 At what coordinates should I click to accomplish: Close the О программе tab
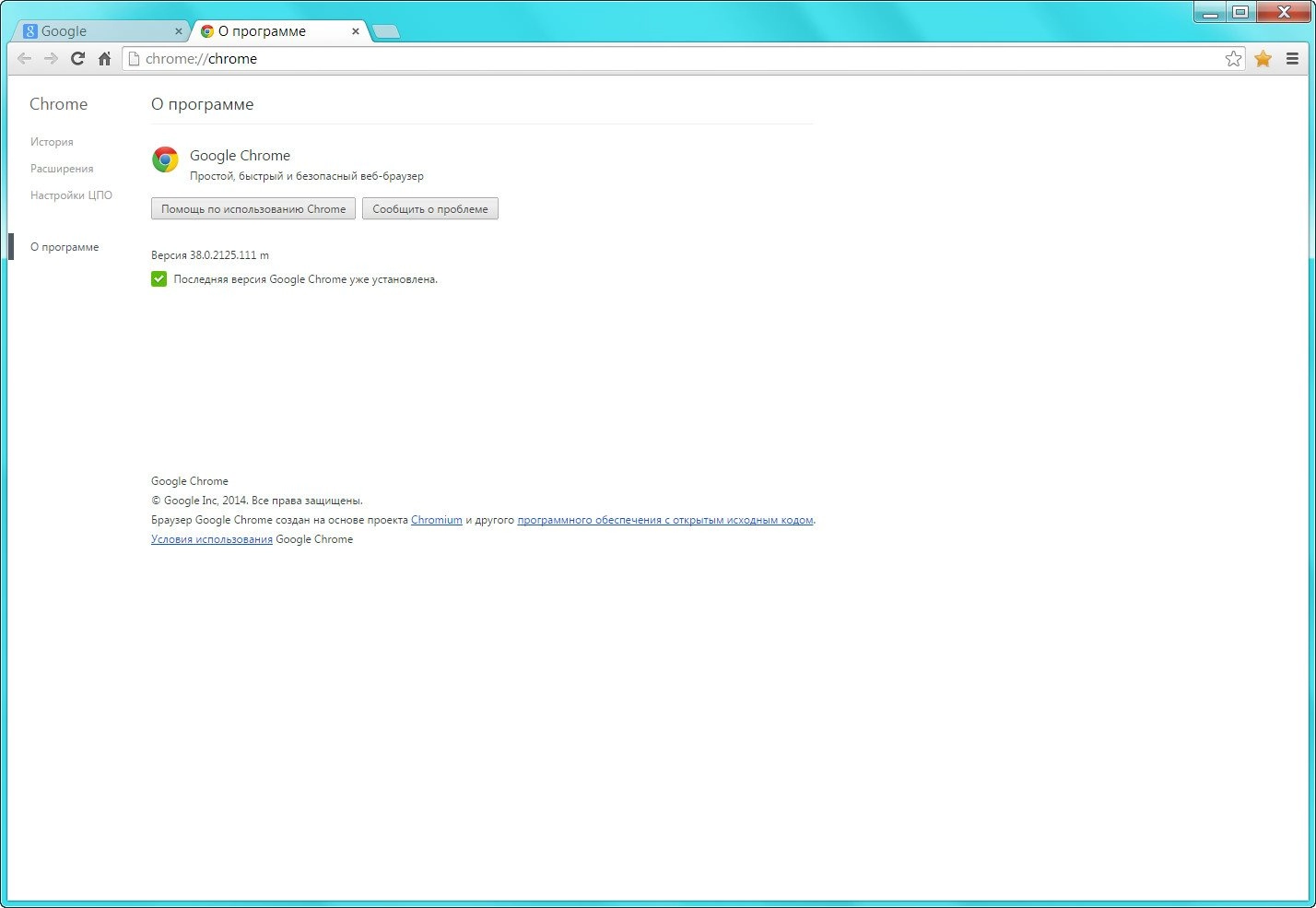pyautogui.click(x=356, y=31)
